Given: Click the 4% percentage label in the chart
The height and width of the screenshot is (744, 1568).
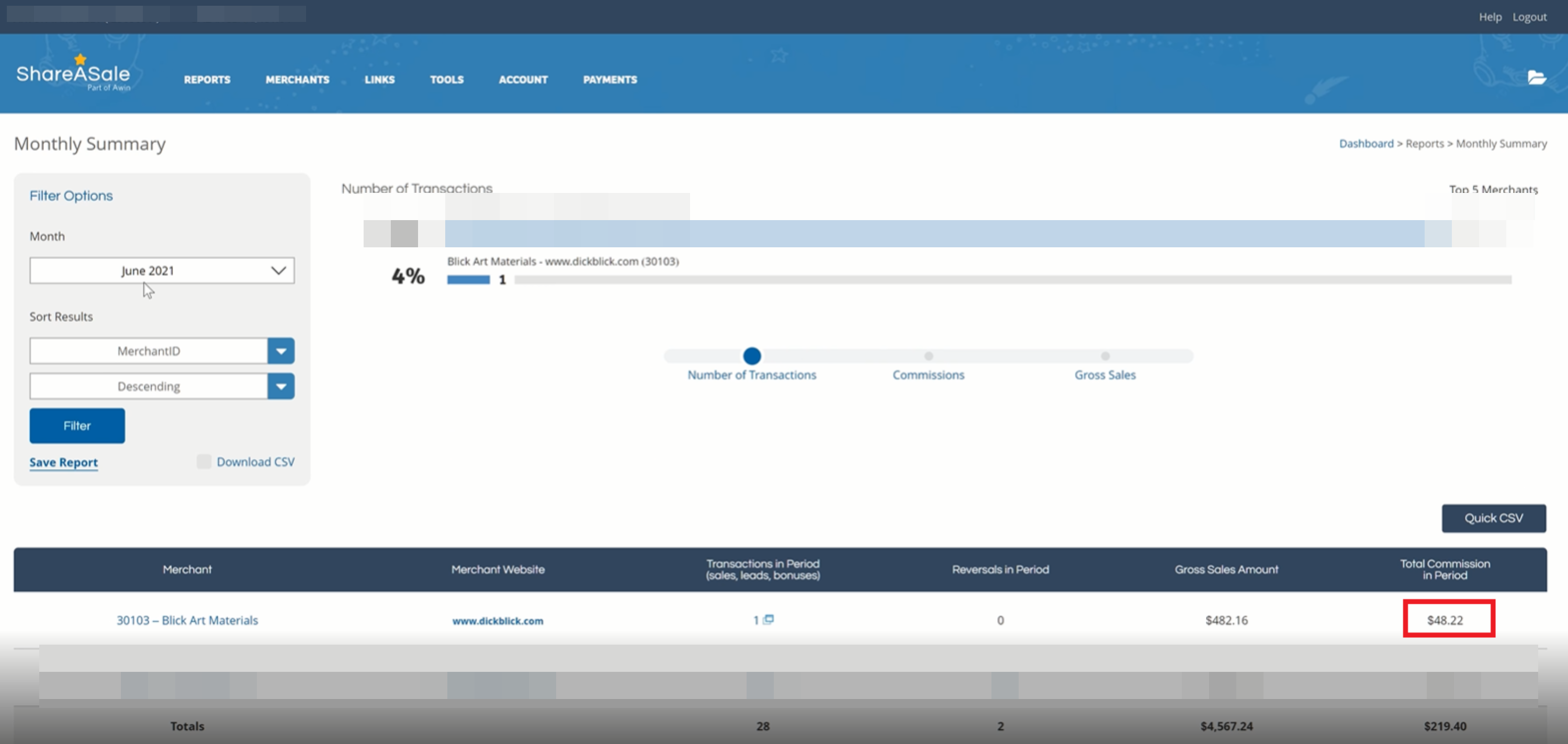Looking at the screenshot, I should [x=408, y=276].
